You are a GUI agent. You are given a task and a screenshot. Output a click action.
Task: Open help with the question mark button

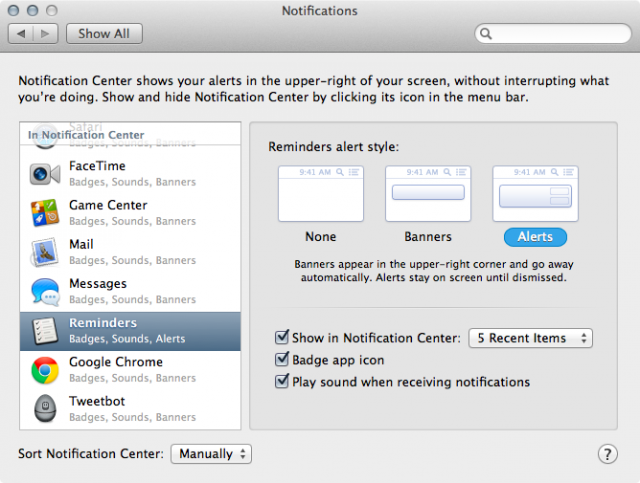[607, 454]
